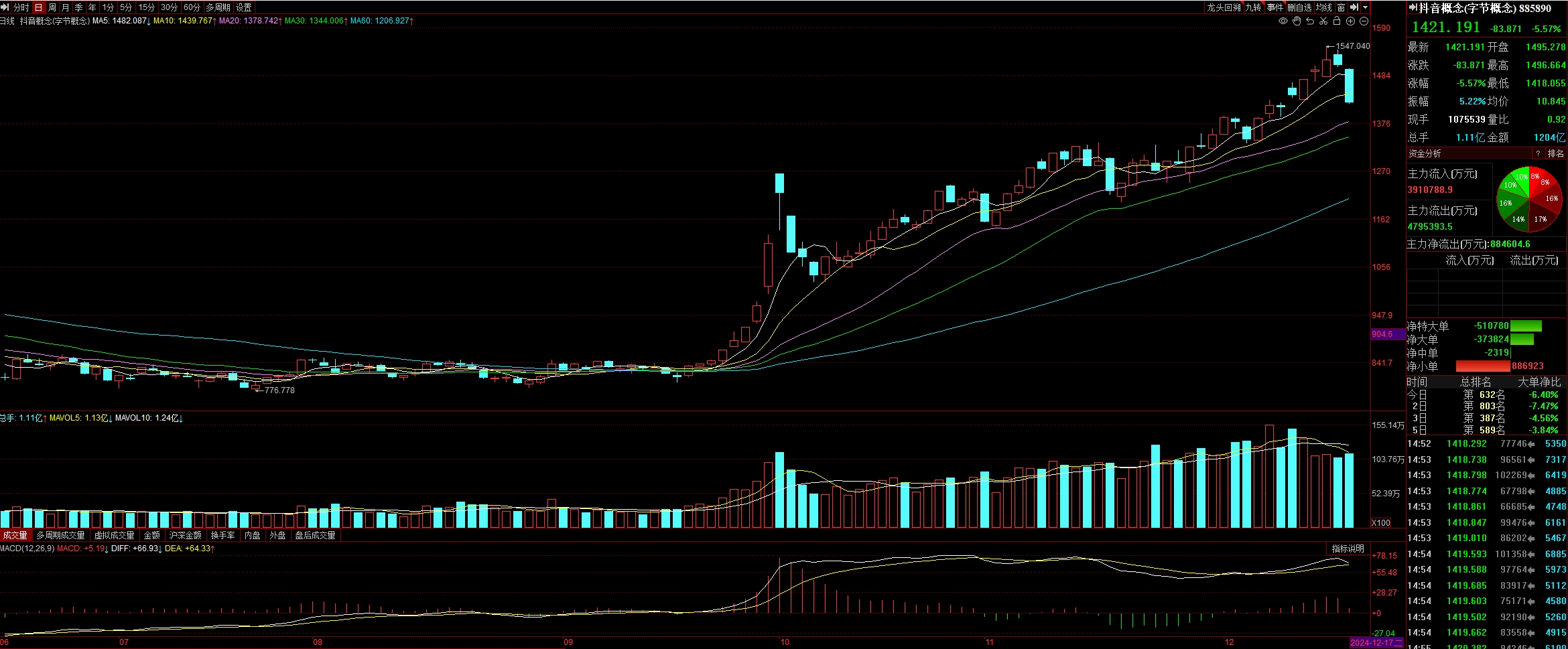
Task: Select 换手率 turnover tab
Action: tap(223, 535)
